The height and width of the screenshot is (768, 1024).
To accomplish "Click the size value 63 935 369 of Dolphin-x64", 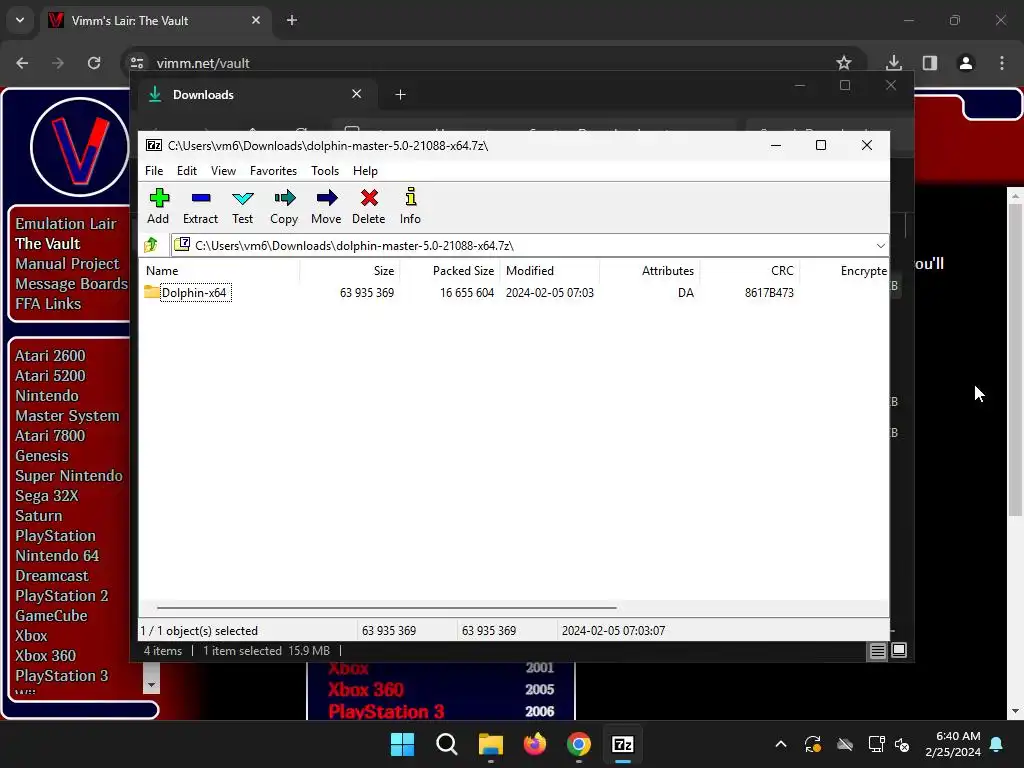I will (366, 293).
